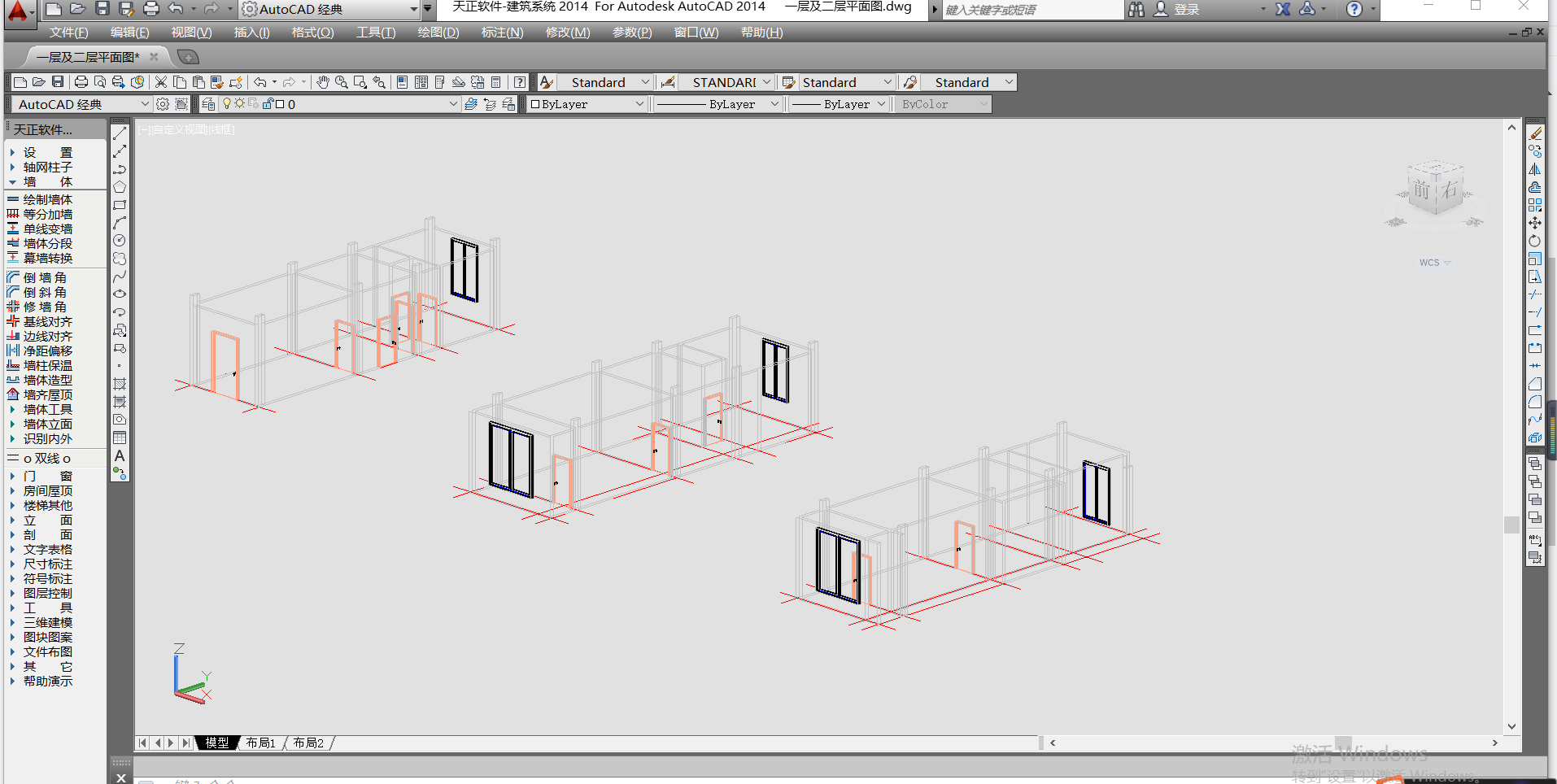This screenshot has height=784, width=1557.
Task: Open the new drawing tab plus button
Action: pos(188,57)
